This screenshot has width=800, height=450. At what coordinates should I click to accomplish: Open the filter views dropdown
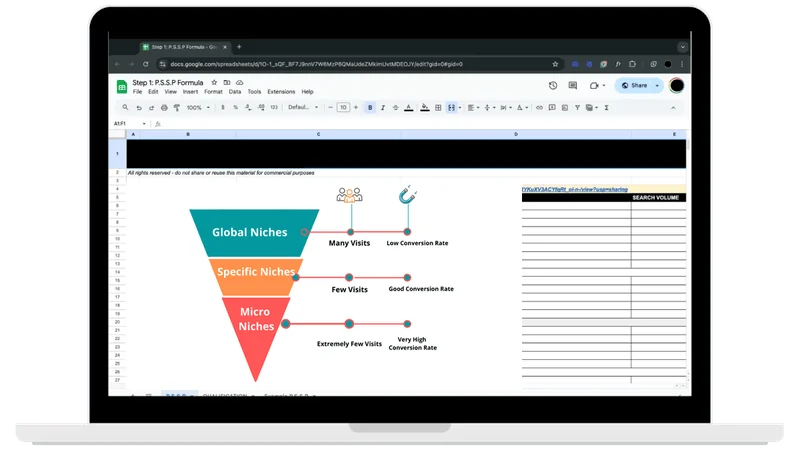(x=592, y=108)
